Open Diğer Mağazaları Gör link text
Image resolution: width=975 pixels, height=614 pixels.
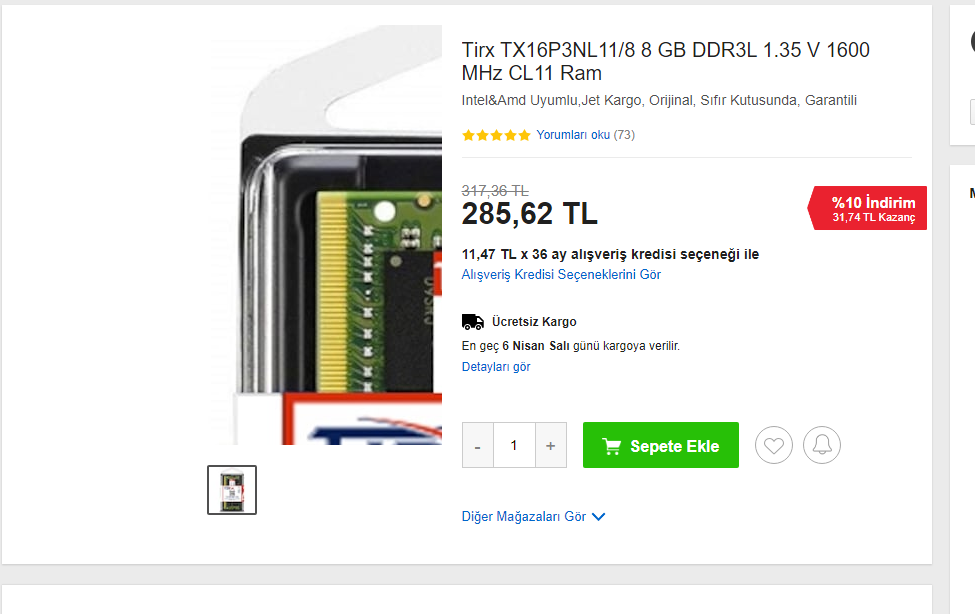524,516
